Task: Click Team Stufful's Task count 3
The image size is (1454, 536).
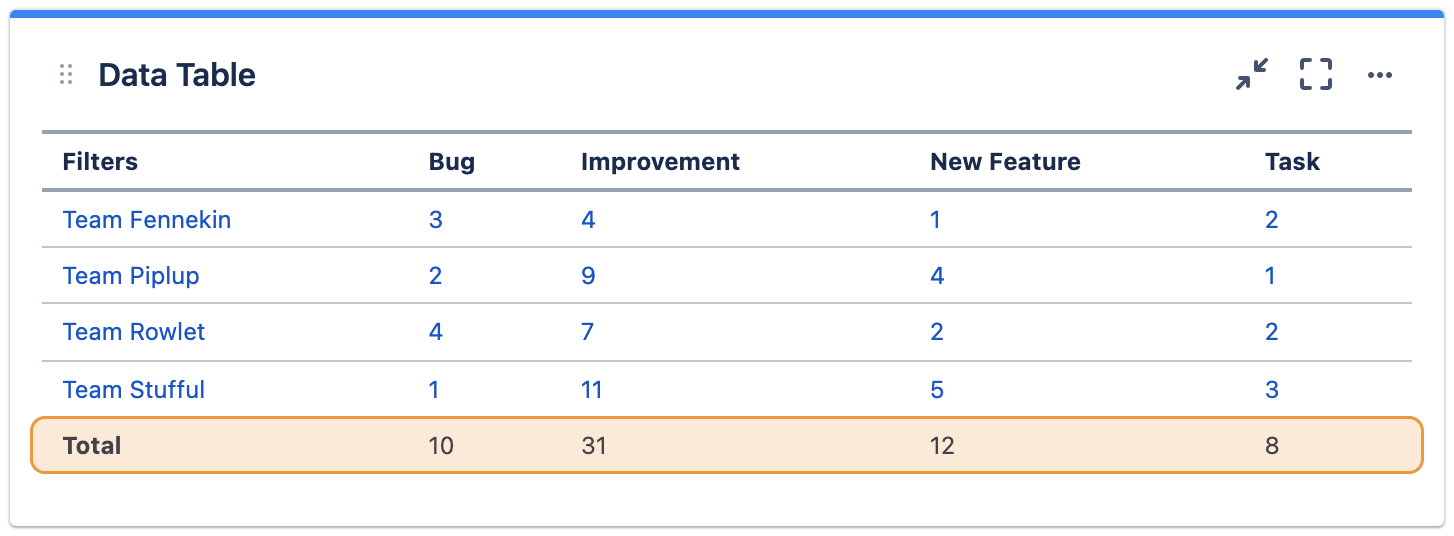Action: (1272, 390)
